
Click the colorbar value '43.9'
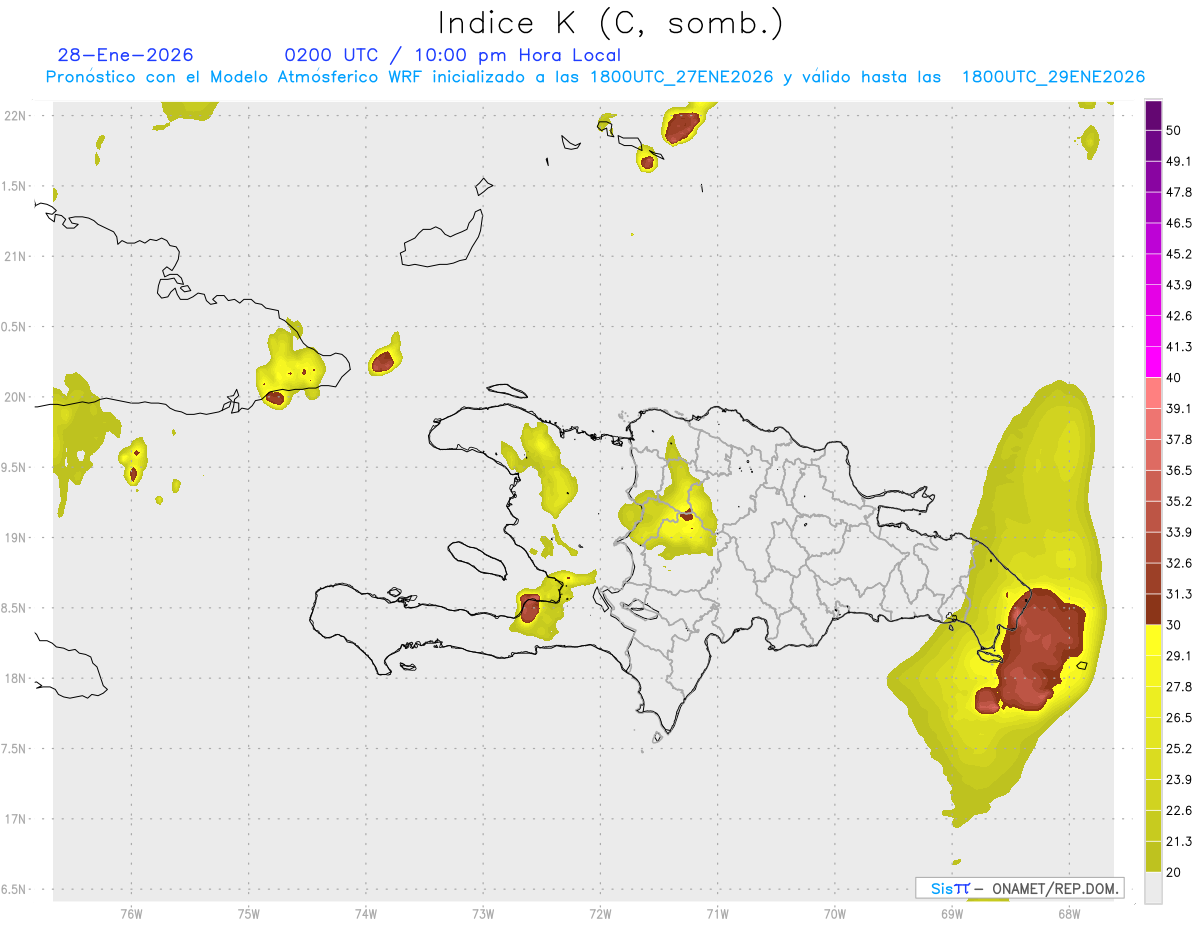(1179, 285)
